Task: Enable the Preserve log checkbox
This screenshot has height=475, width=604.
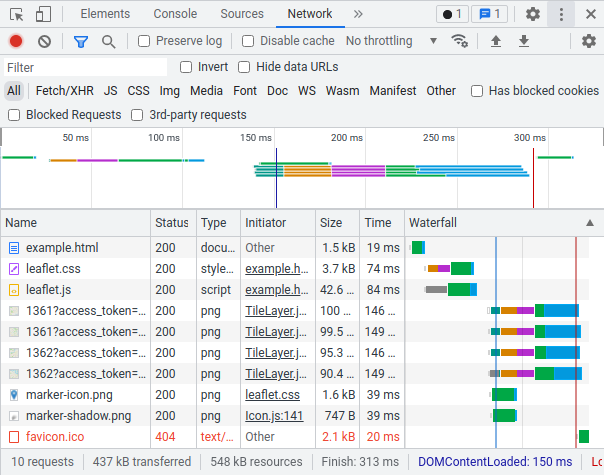Action: [x=144, y=41]
